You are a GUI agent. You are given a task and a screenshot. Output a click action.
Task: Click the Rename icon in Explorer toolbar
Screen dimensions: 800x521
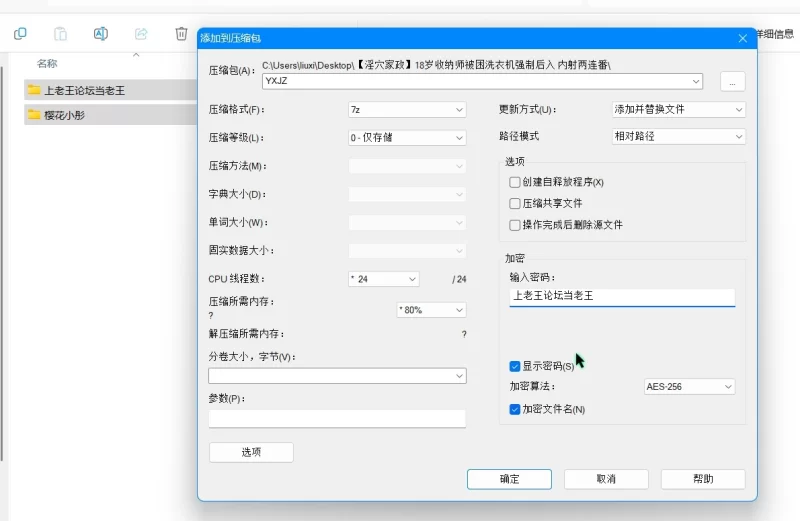[x=100, y=34]
